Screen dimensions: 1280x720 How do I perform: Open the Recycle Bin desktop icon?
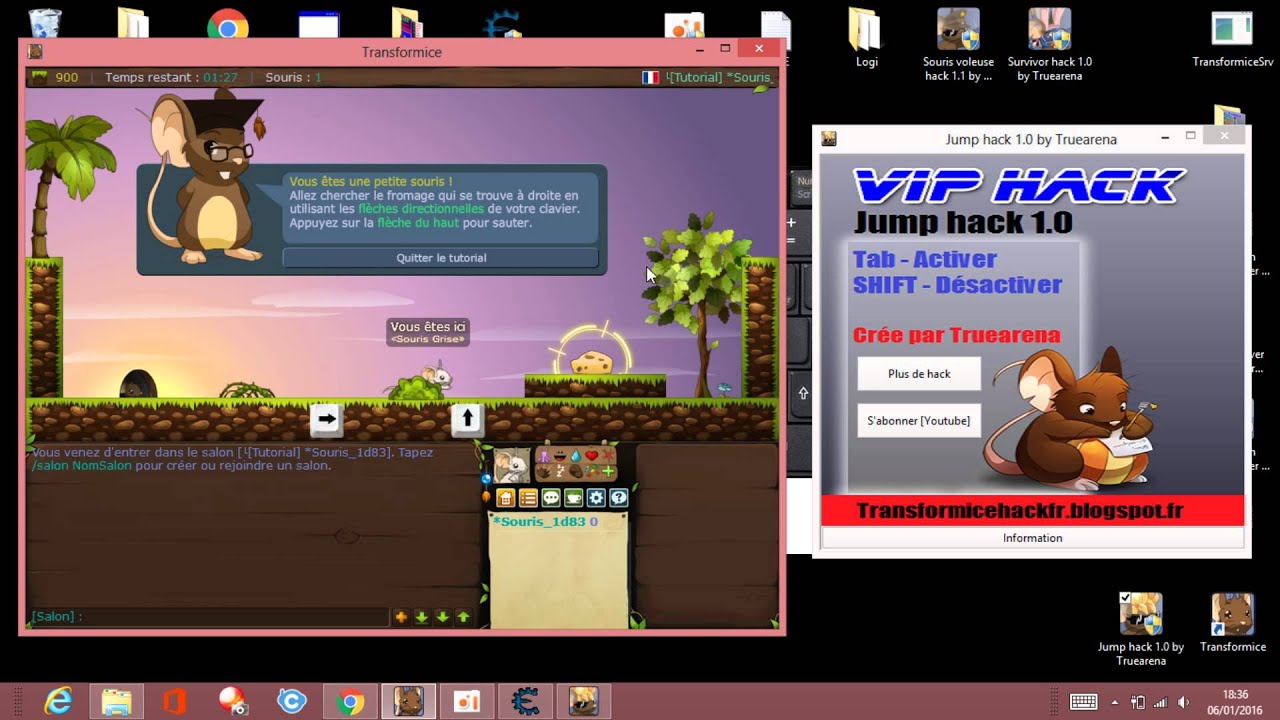coord(45,22)
